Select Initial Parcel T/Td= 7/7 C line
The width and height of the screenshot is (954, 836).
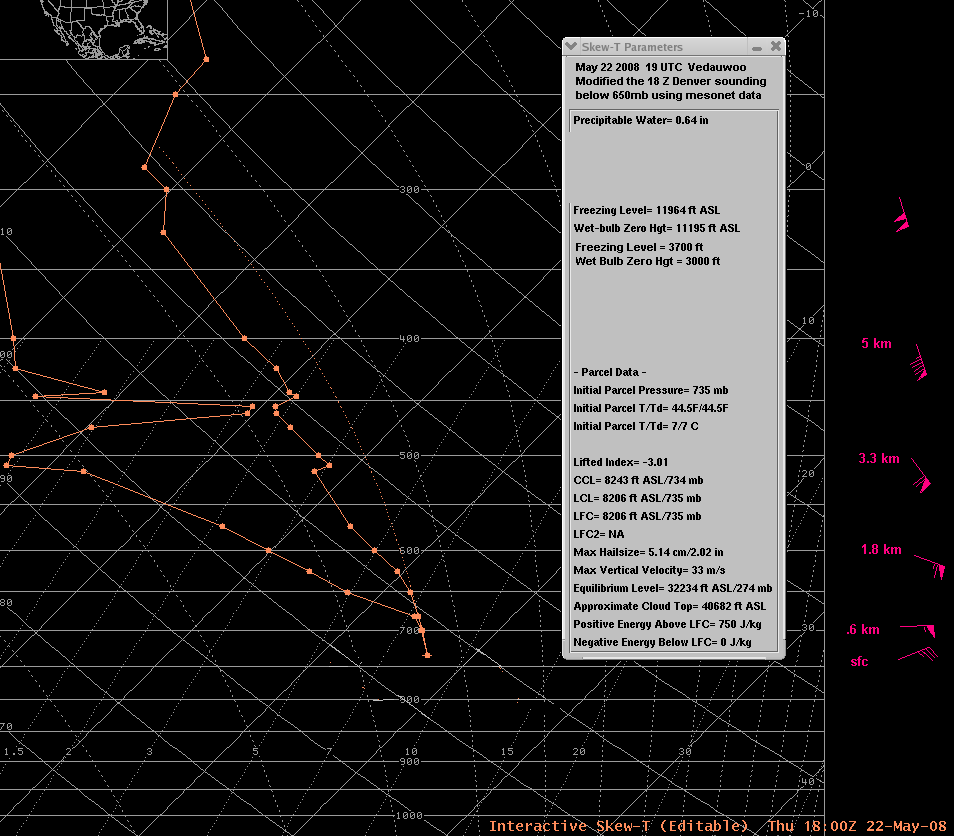coord(636,427)
